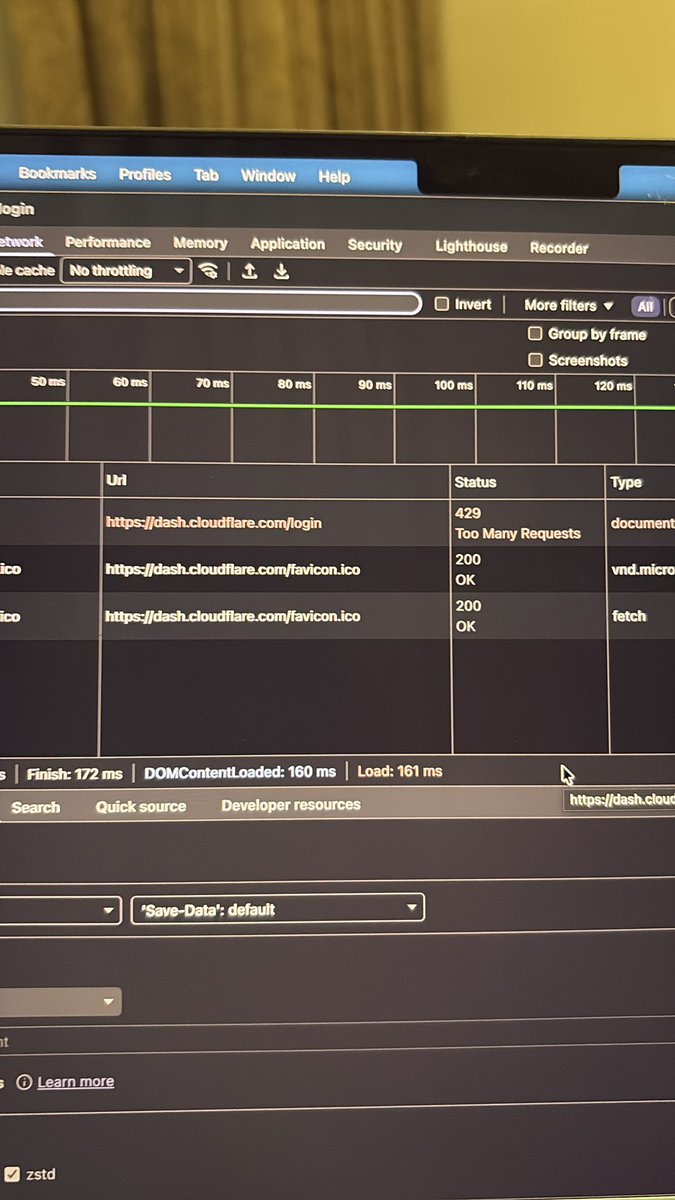Click the network filter input field

tap(210, 303)
